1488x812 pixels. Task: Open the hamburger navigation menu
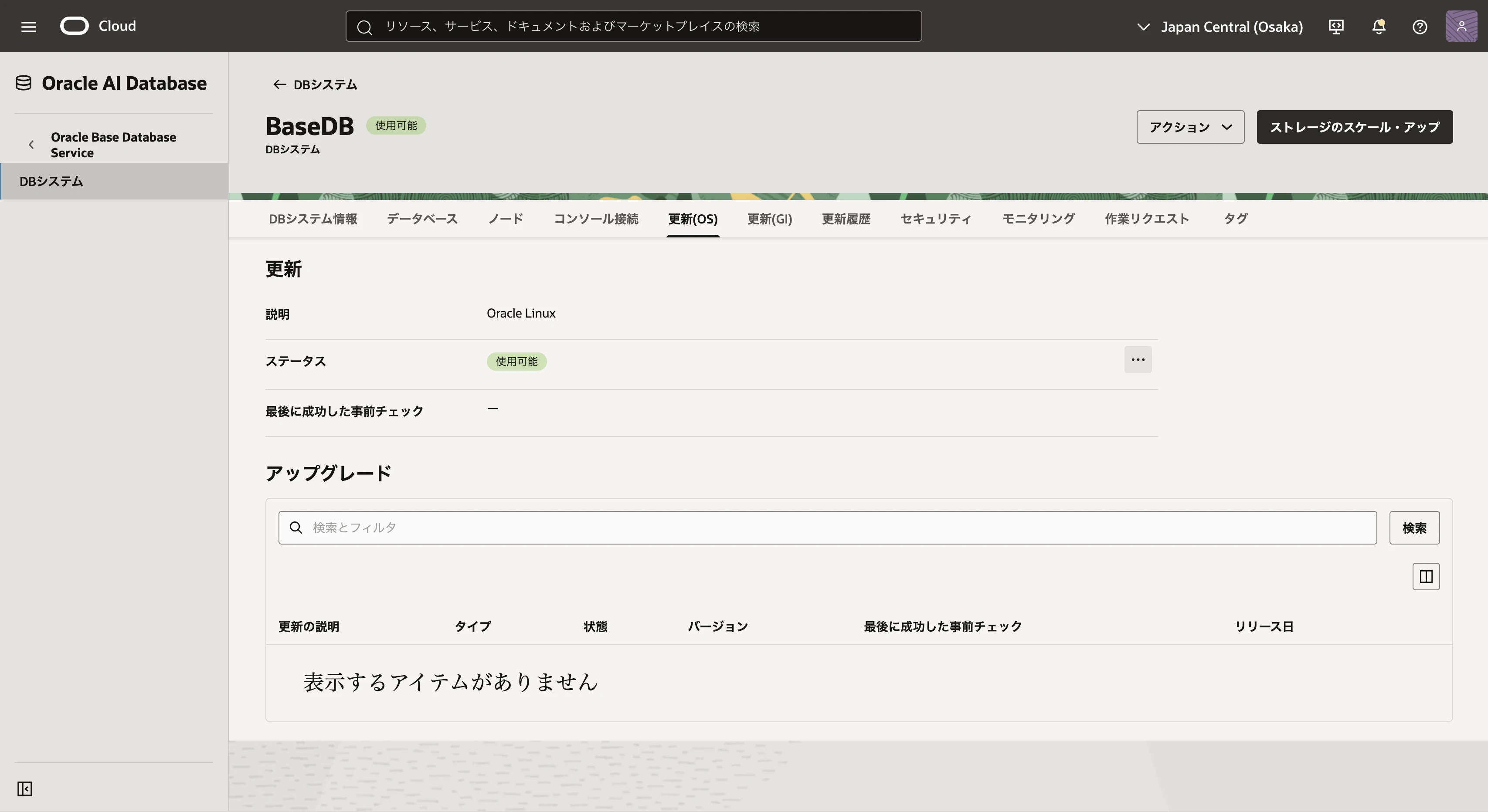28,27
